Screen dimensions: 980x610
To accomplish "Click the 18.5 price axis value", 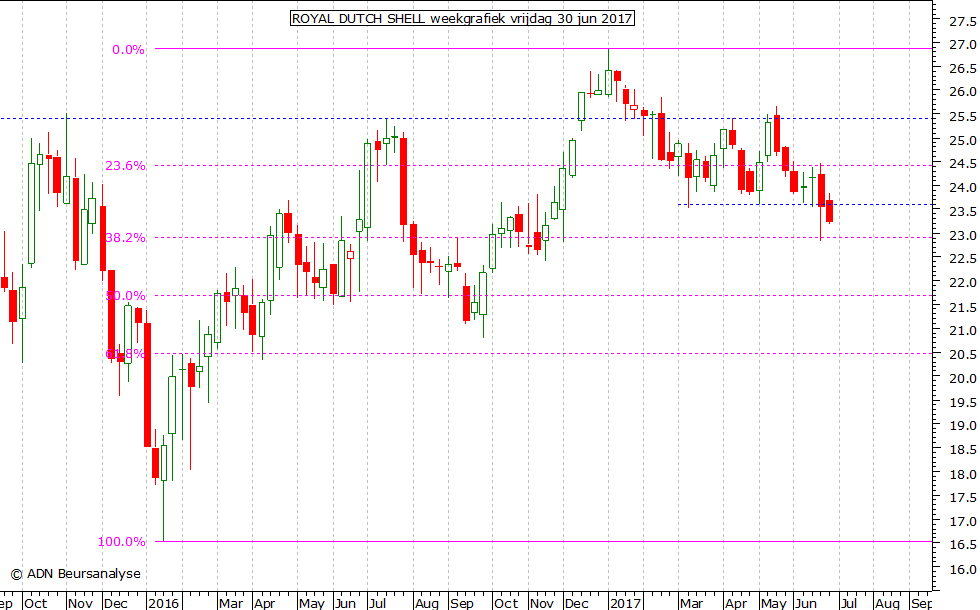I will (x=962, y=449).
